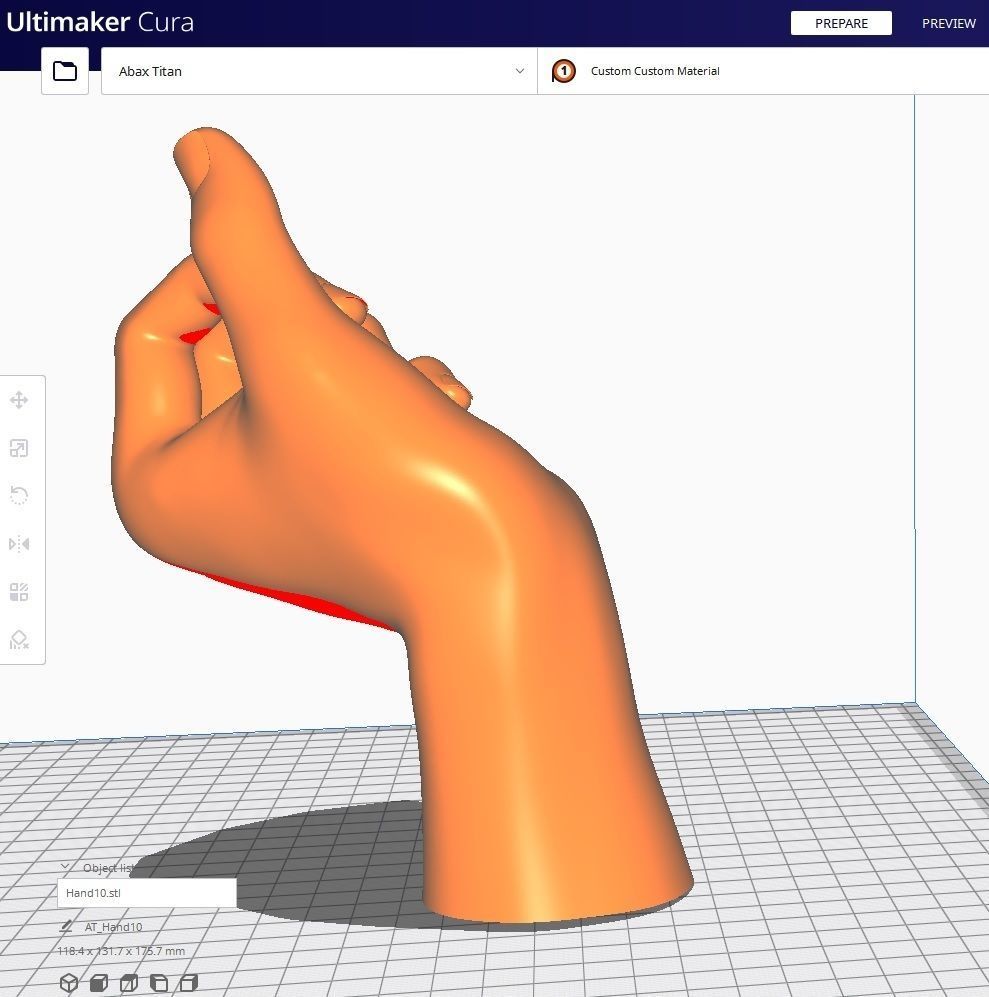This screenshot has height=997, width=989.
Task: Open the Abax Titan printer dropdown
Action: coord(319,71)
